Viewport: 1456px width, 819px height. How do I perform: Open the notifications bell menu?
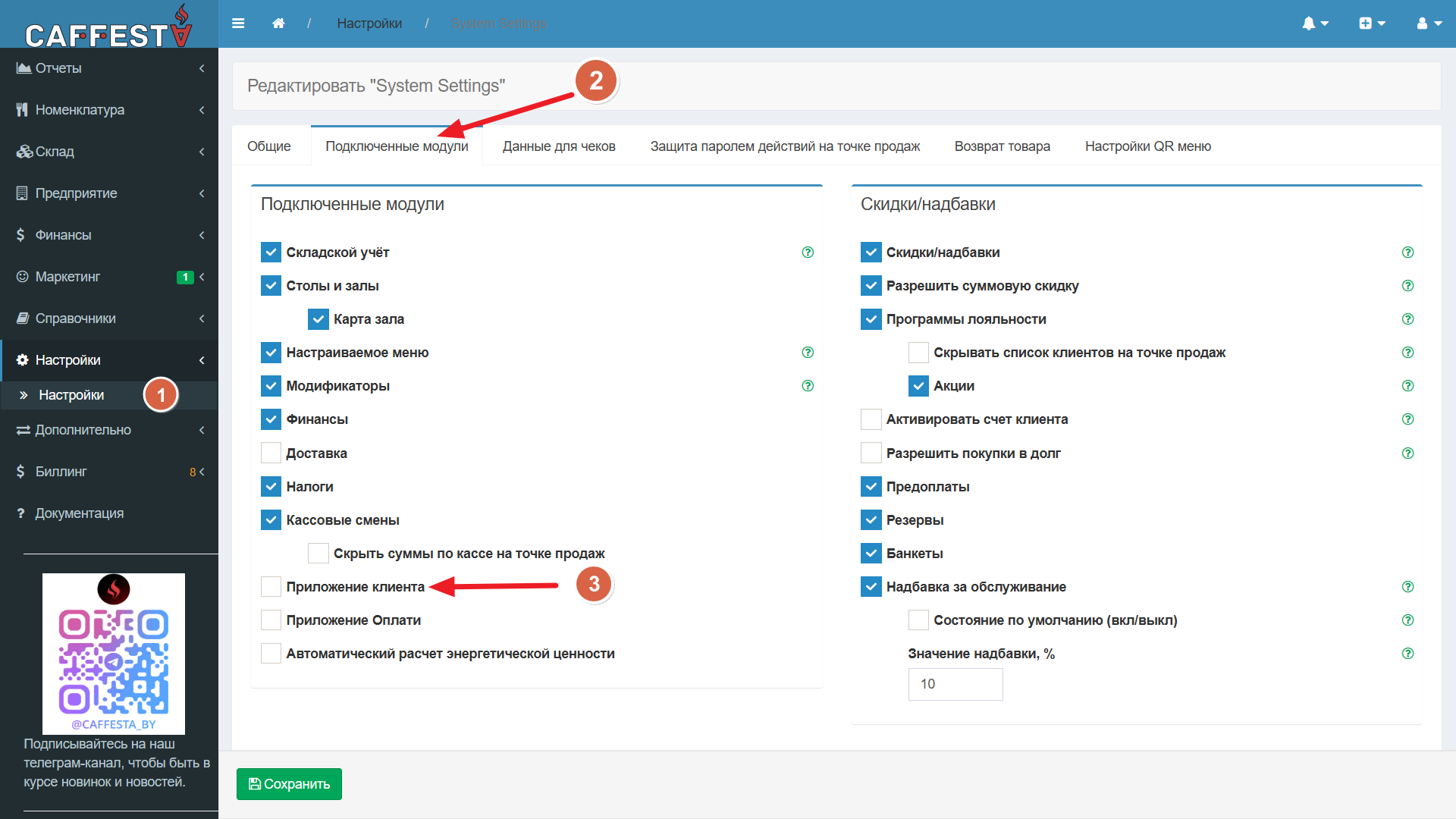(1315, 24)
